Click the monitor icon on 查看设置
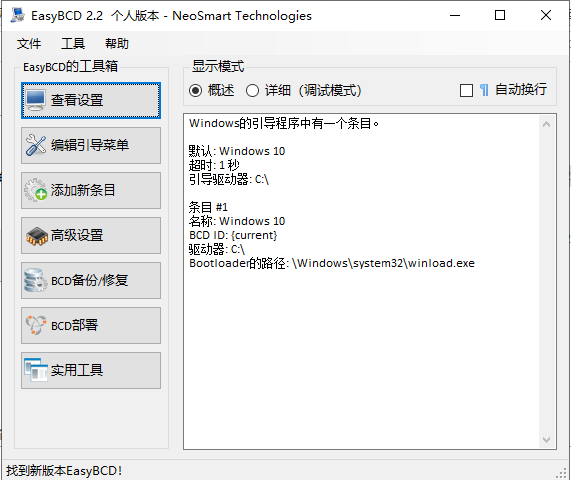The image size is (571, 480). [35, 100]
